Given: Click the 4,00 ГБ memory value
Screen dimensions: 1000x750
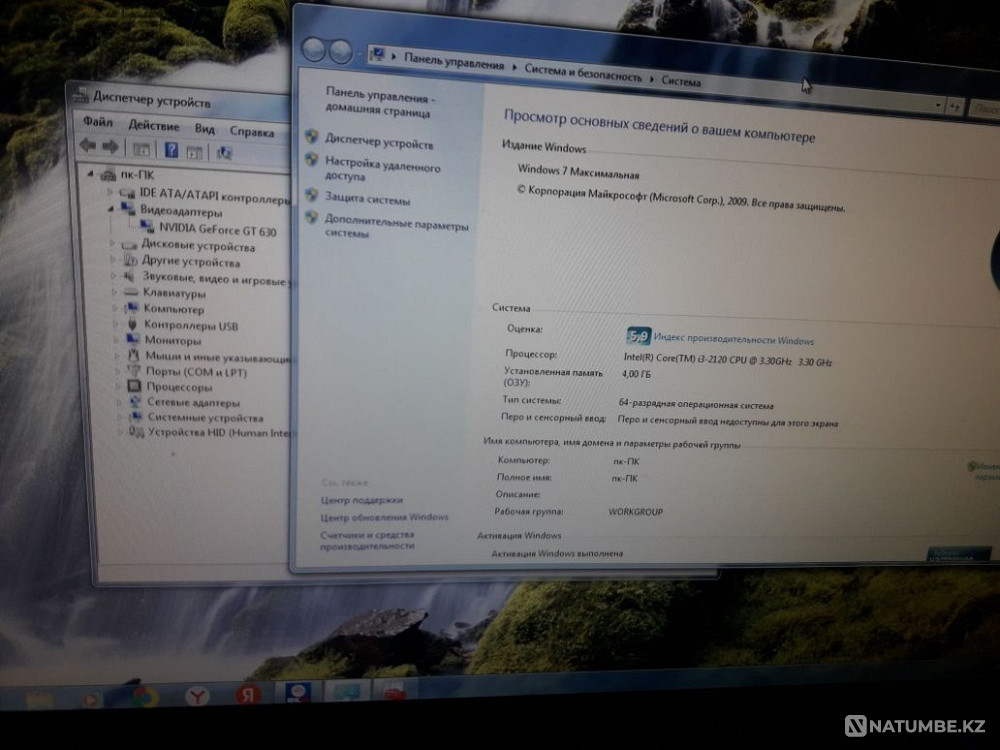Looking at the screenshot, I should coord(636,374).
